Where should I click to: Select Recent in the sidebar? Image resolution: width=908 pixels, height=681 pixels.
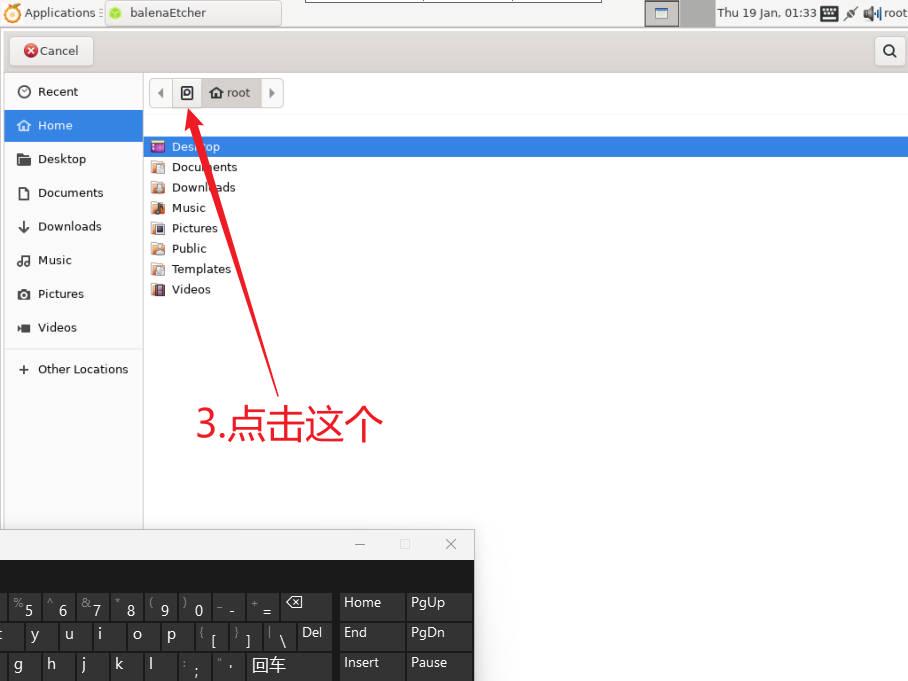74,91
